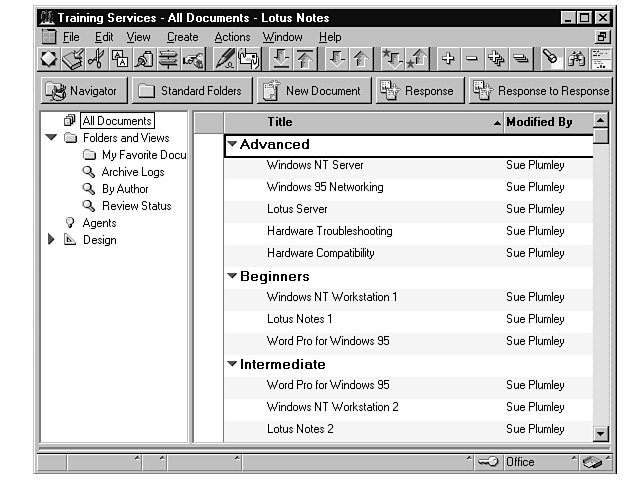Click the save-to-book toolbar icon
Image resolution: width=640 pixels, height=480 pixels.
pos(73,59)
